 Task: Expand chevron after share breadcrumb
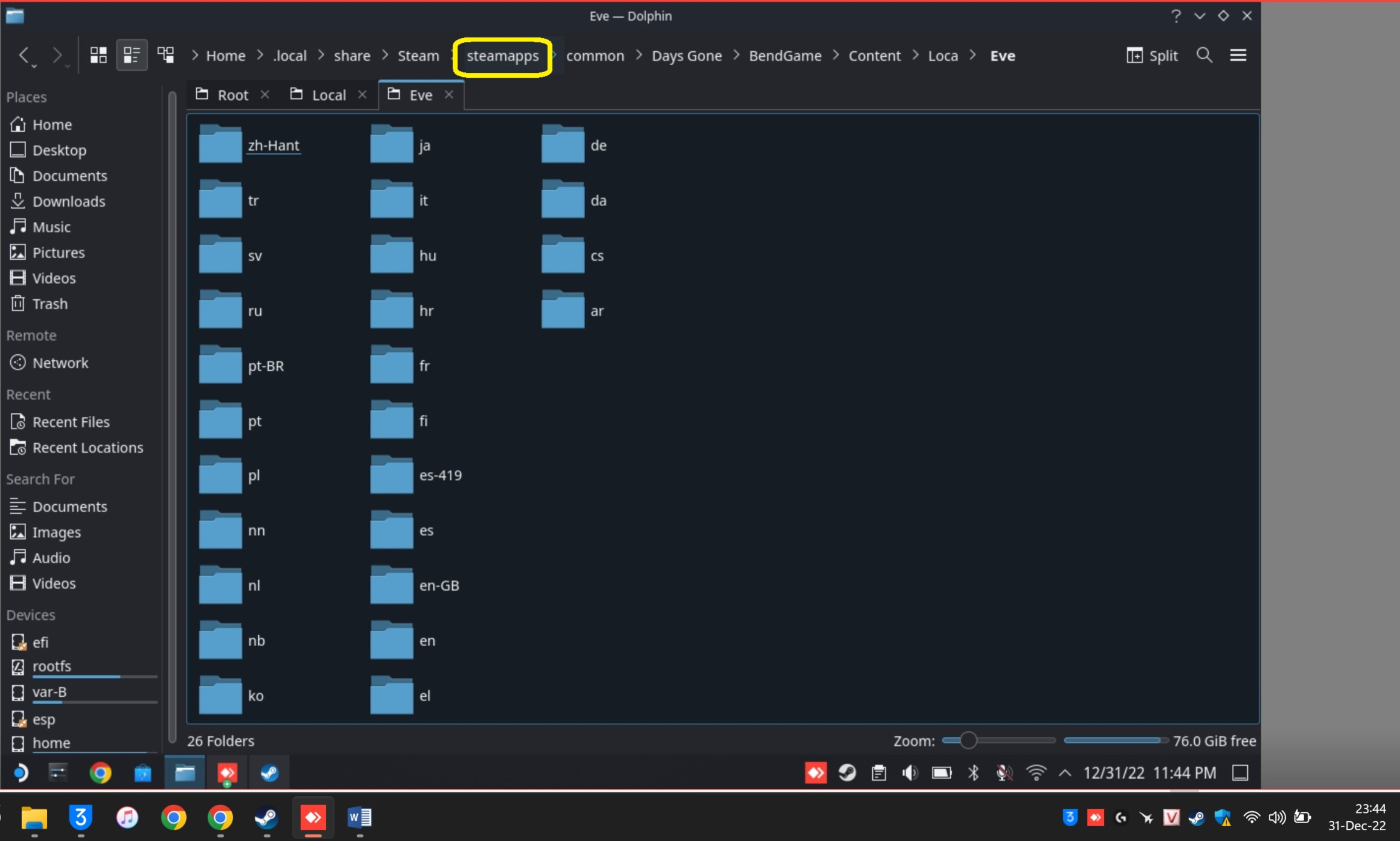coord(385,55)
